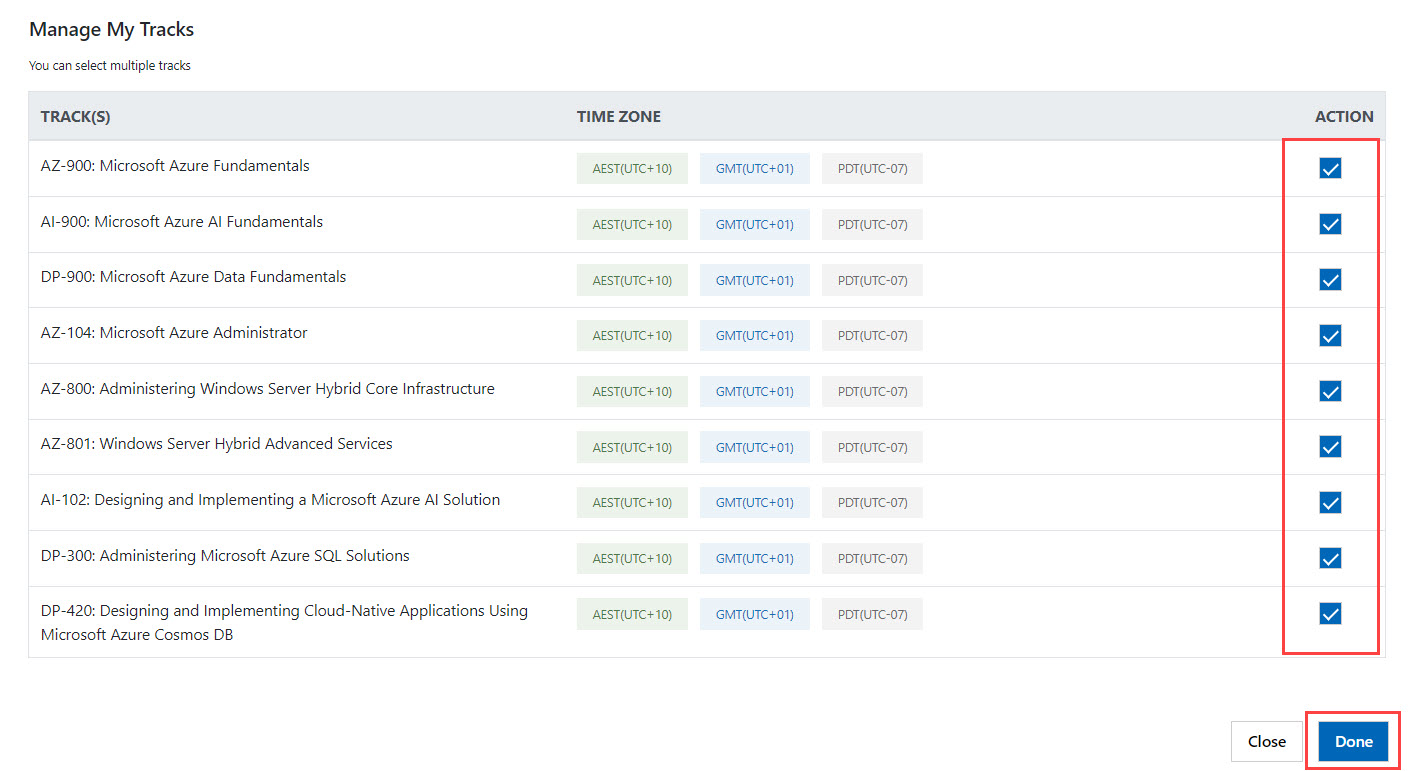This screenshot has width=1414, height=771.
Task: Choose PDT(UTC-07) in the AZ-801 row
Action: tap(873, 447)
